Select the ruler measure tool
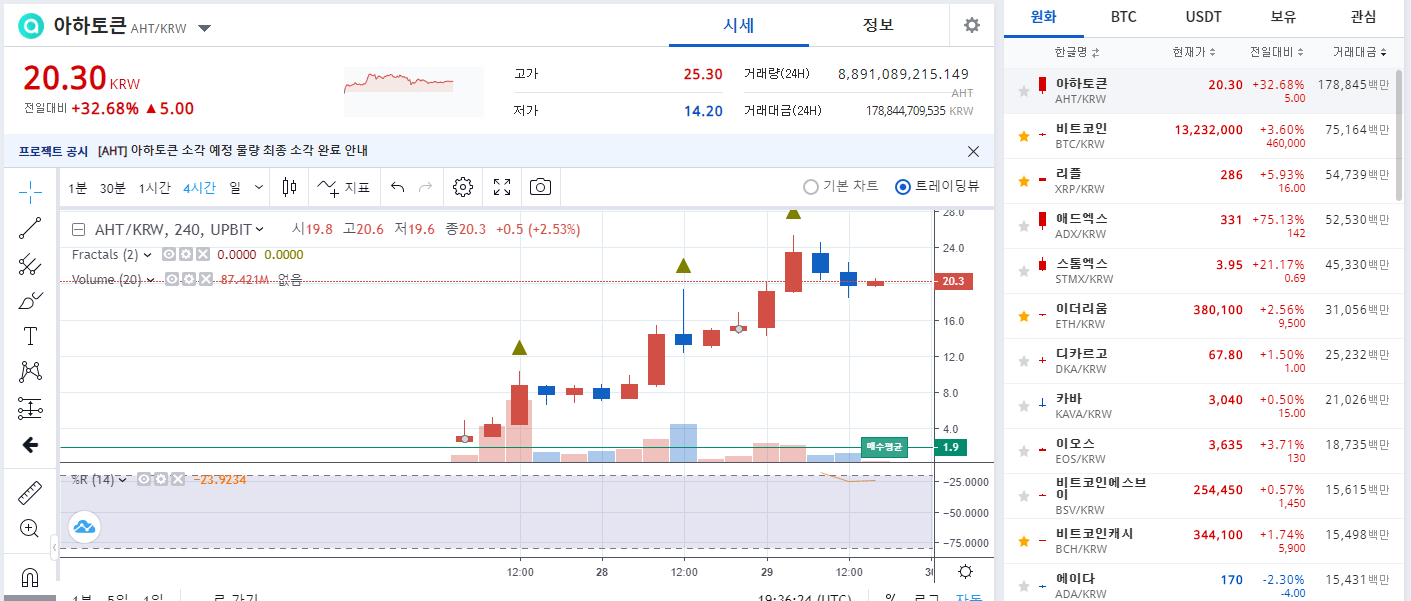Screen dimensions: 1411x601 pyautogui.click(x=30, y=492)
